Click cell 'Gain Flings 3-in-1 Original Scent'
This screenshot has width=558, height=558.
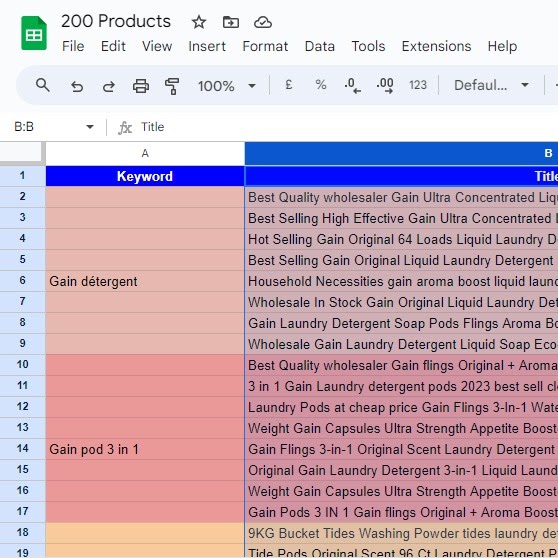(401, 449)
